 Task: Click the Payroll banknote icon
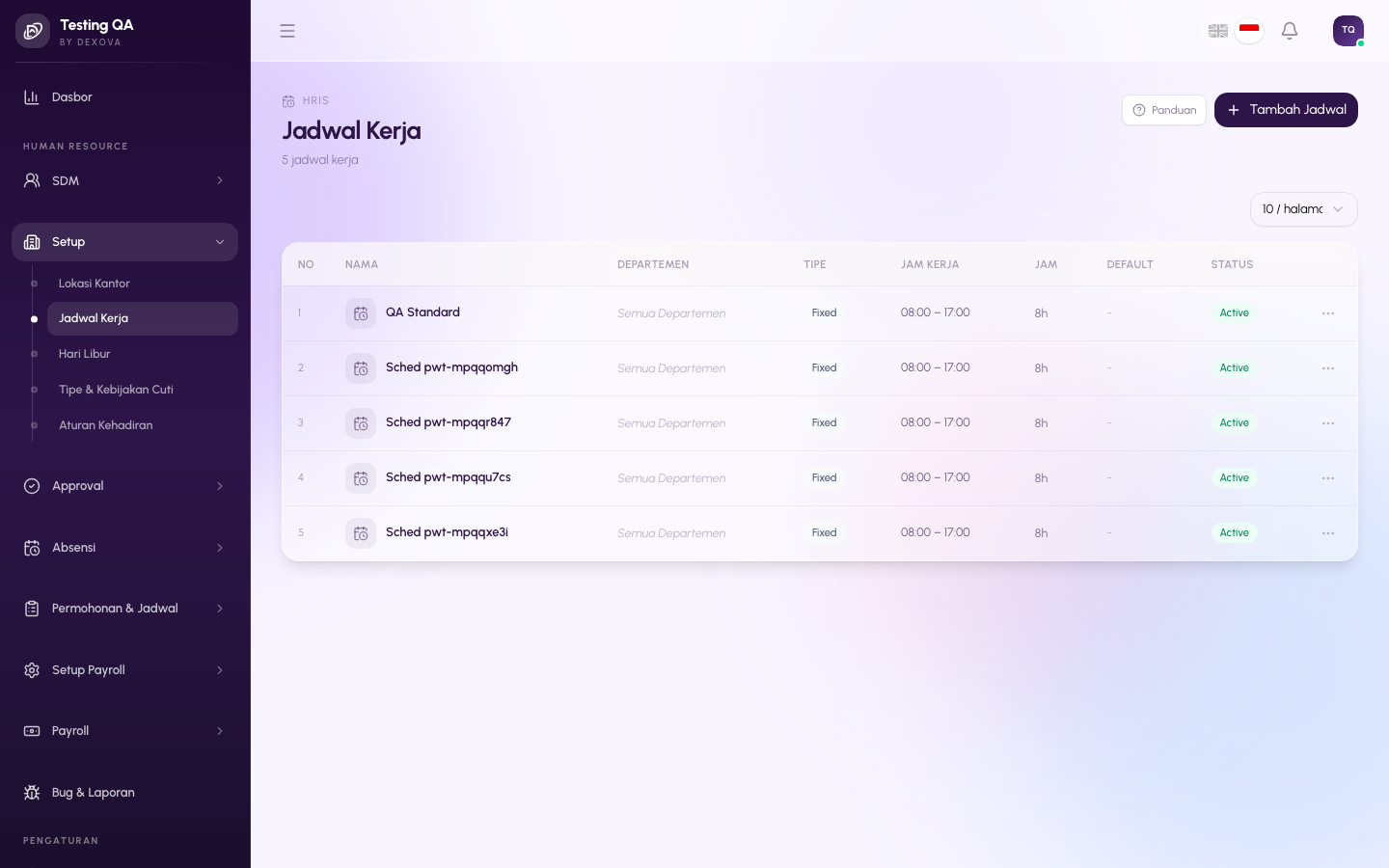32,731
